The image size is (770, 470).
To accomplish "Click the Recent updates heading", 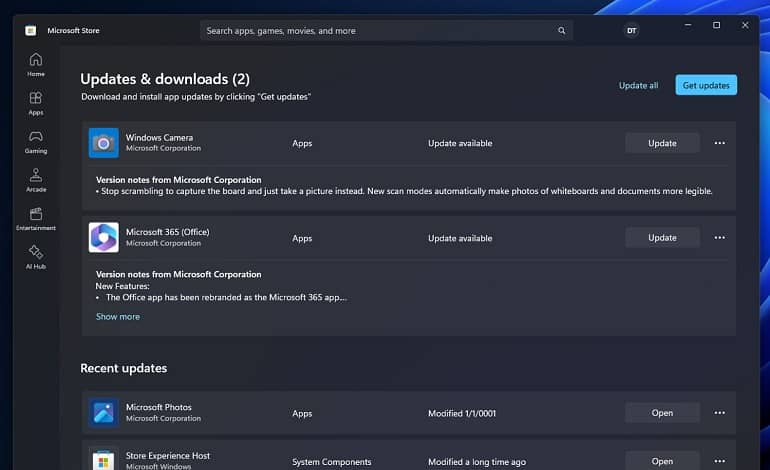I will [x=123, y=368].
